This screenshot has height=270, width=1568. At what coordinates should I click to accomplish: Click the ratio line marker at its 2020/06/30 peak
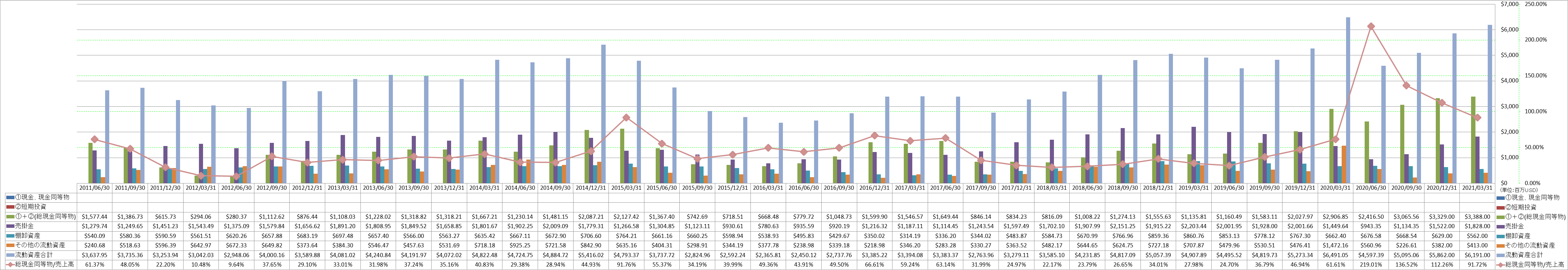point(1371,26)
